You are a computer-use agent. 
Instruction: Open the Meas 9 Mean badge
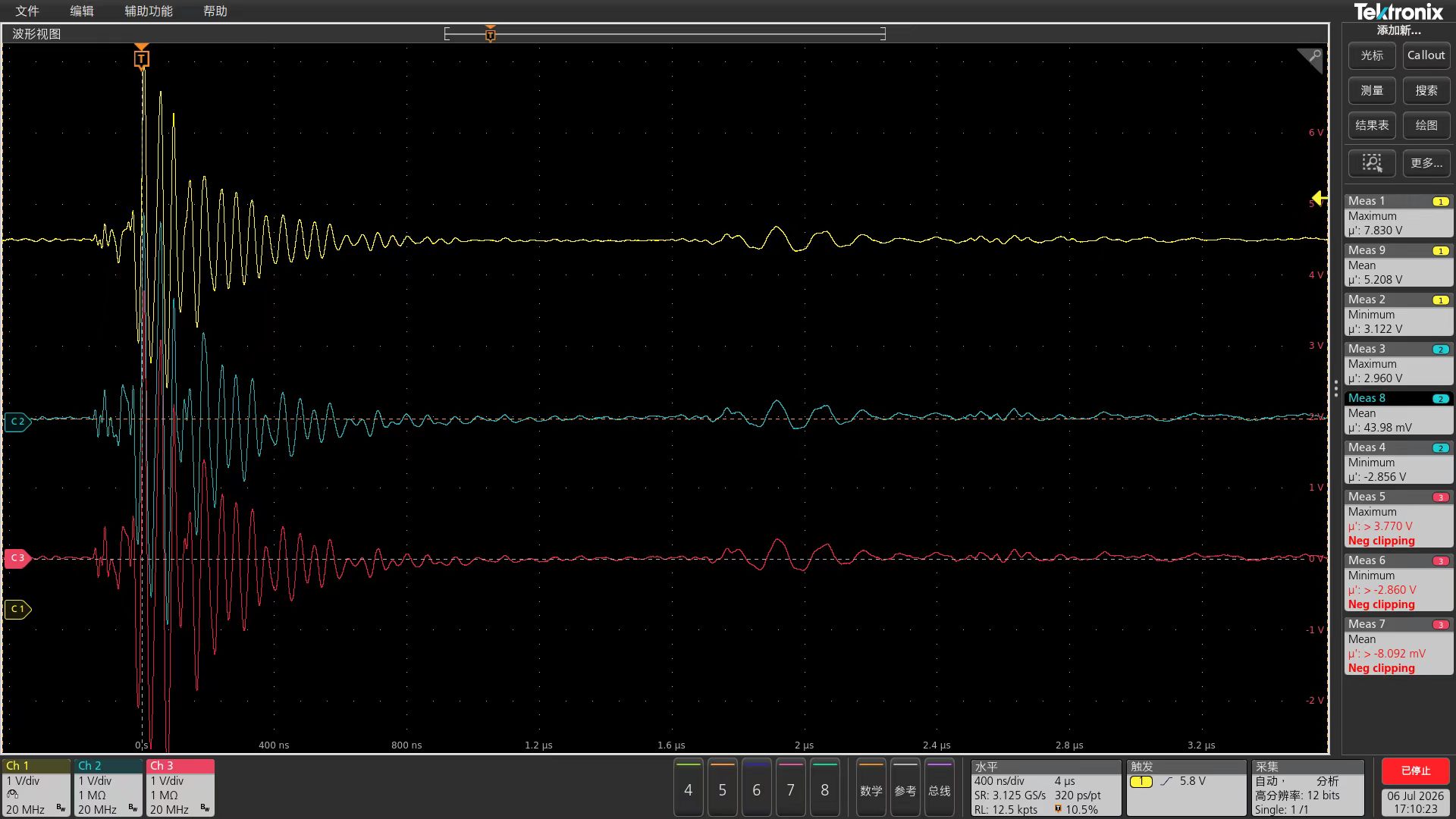point(1398,265)
